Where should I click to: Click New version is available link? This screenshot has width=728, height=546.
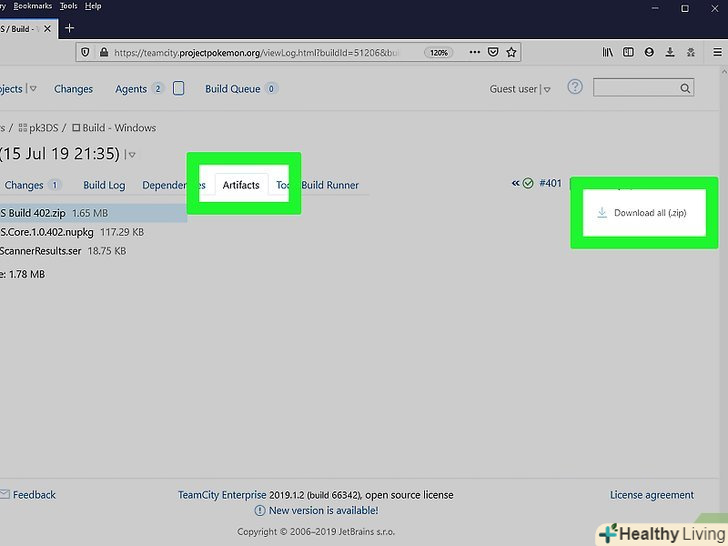pos(324,511)
